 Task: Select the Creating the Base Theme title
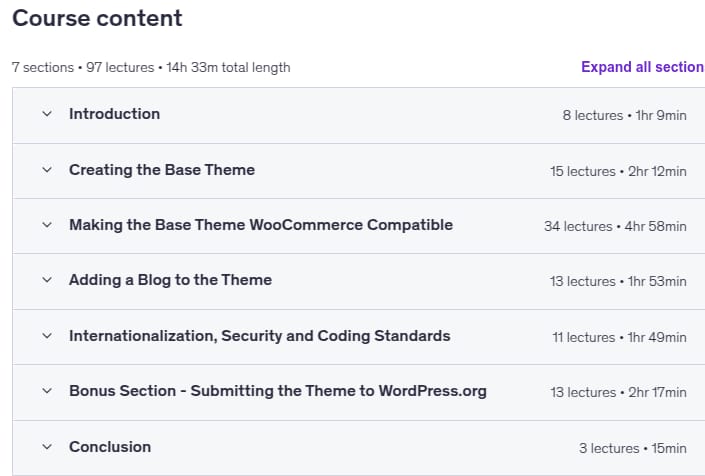click(x=162, y=170)
